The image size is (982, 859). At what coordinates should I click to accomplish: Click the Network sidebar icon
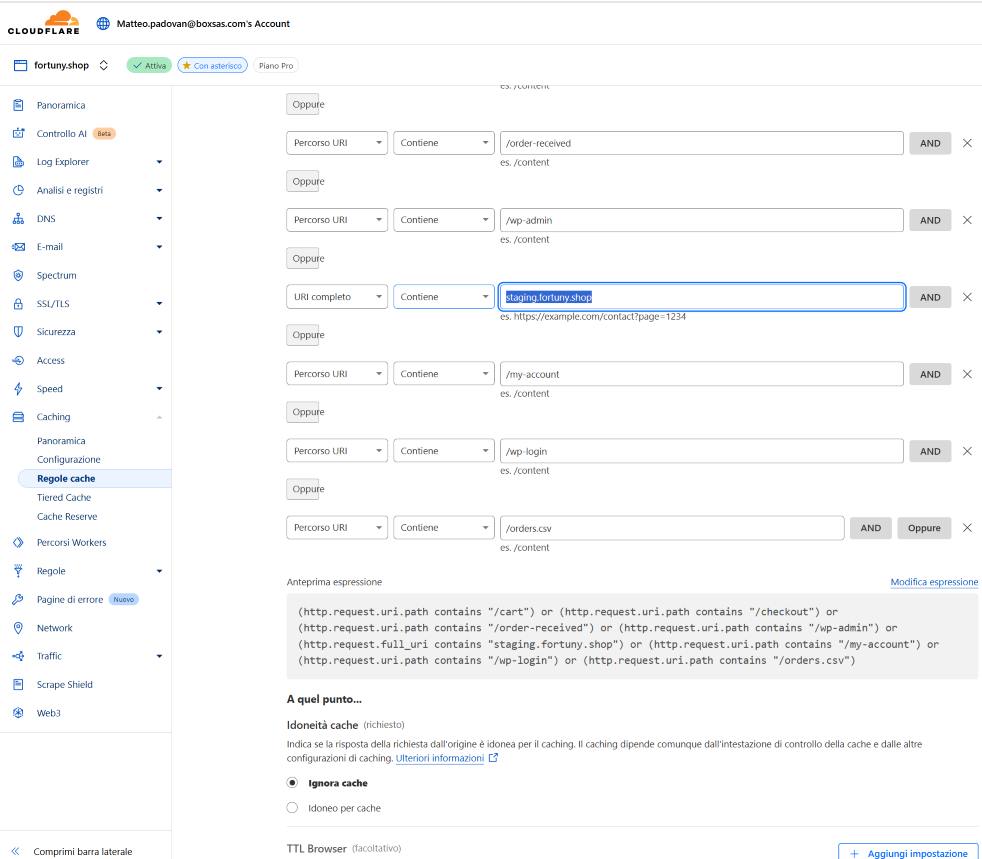click(x=17, y=628)
